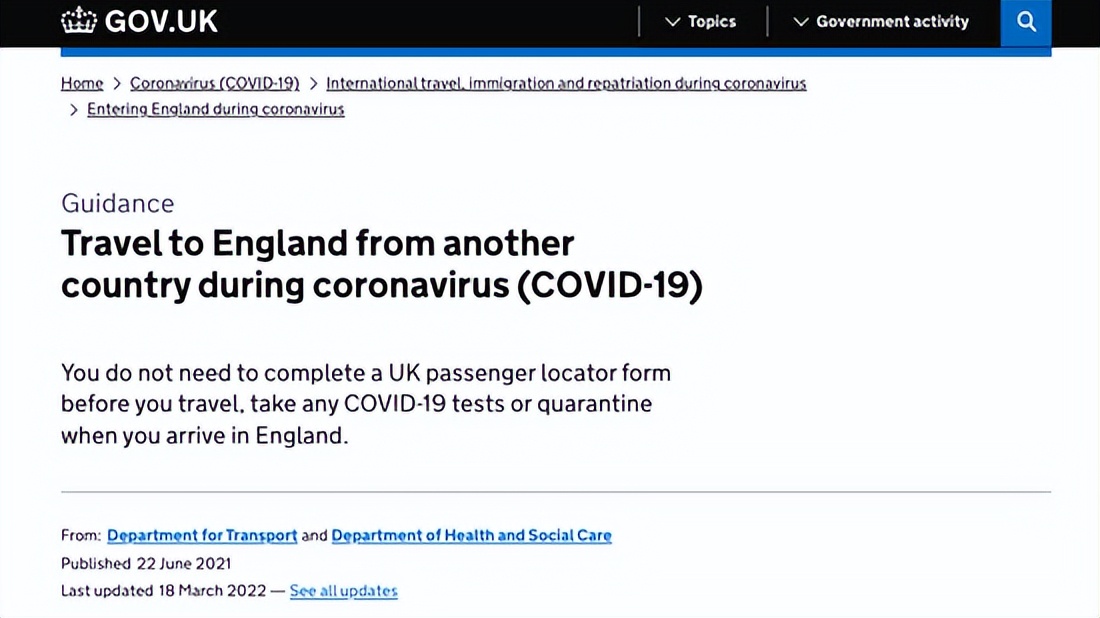Expand the chevron arrow beside Topics
Screen dimensions: 1100x618
[x=672, y=21]
